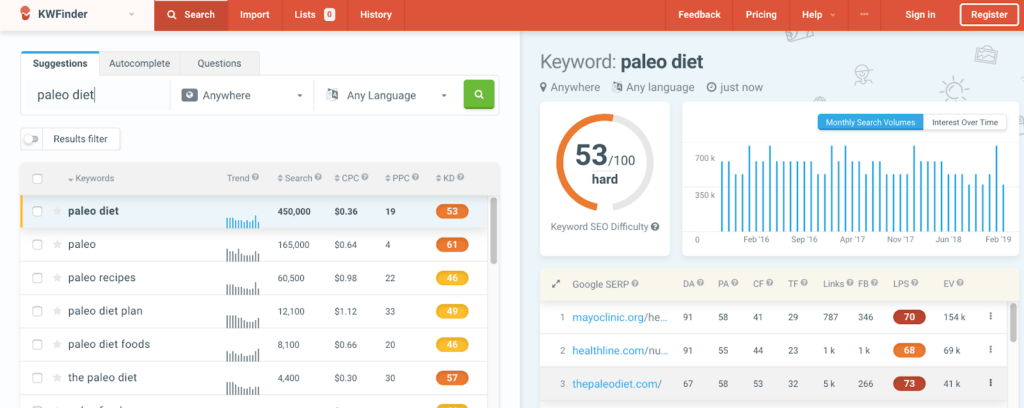Click the Register button
Image resolution: width=1024 pixels, height=408 pixels.
coord(989,14)
